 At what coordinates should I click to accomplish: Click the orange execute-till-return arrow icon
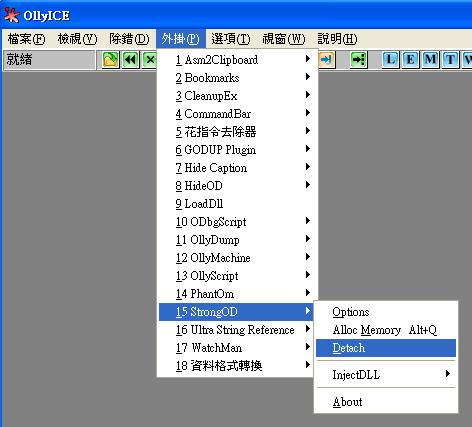327,60
